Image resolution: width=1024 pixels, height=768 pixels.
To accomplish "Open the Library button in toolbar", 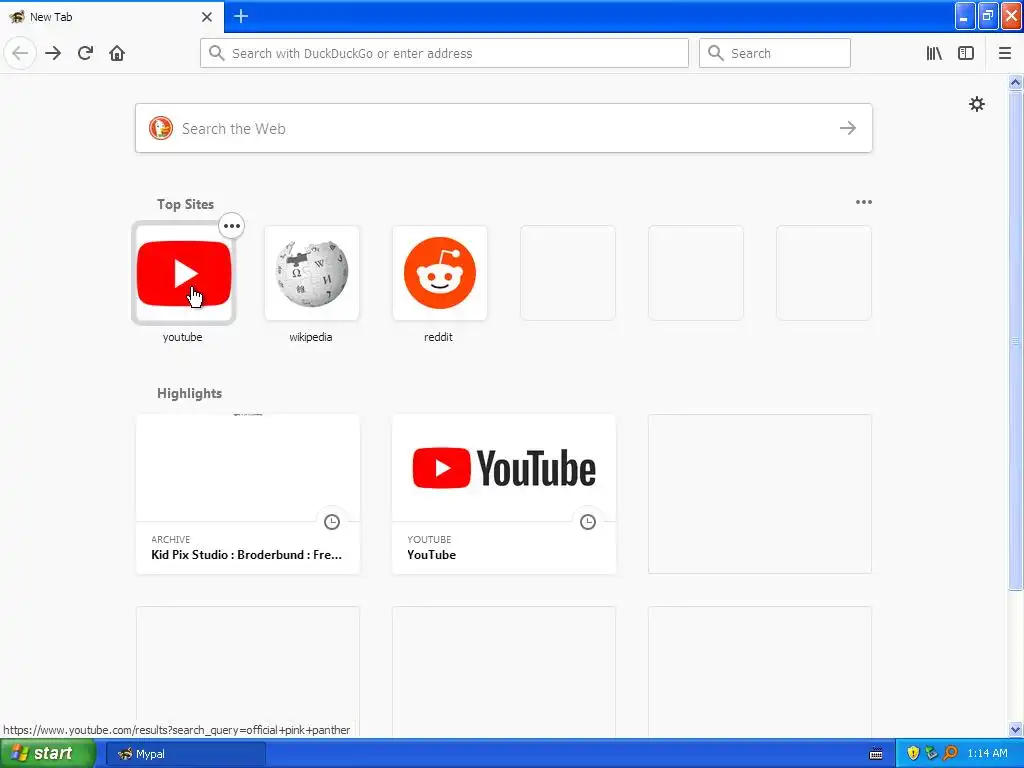I will [x=934, y=53].
